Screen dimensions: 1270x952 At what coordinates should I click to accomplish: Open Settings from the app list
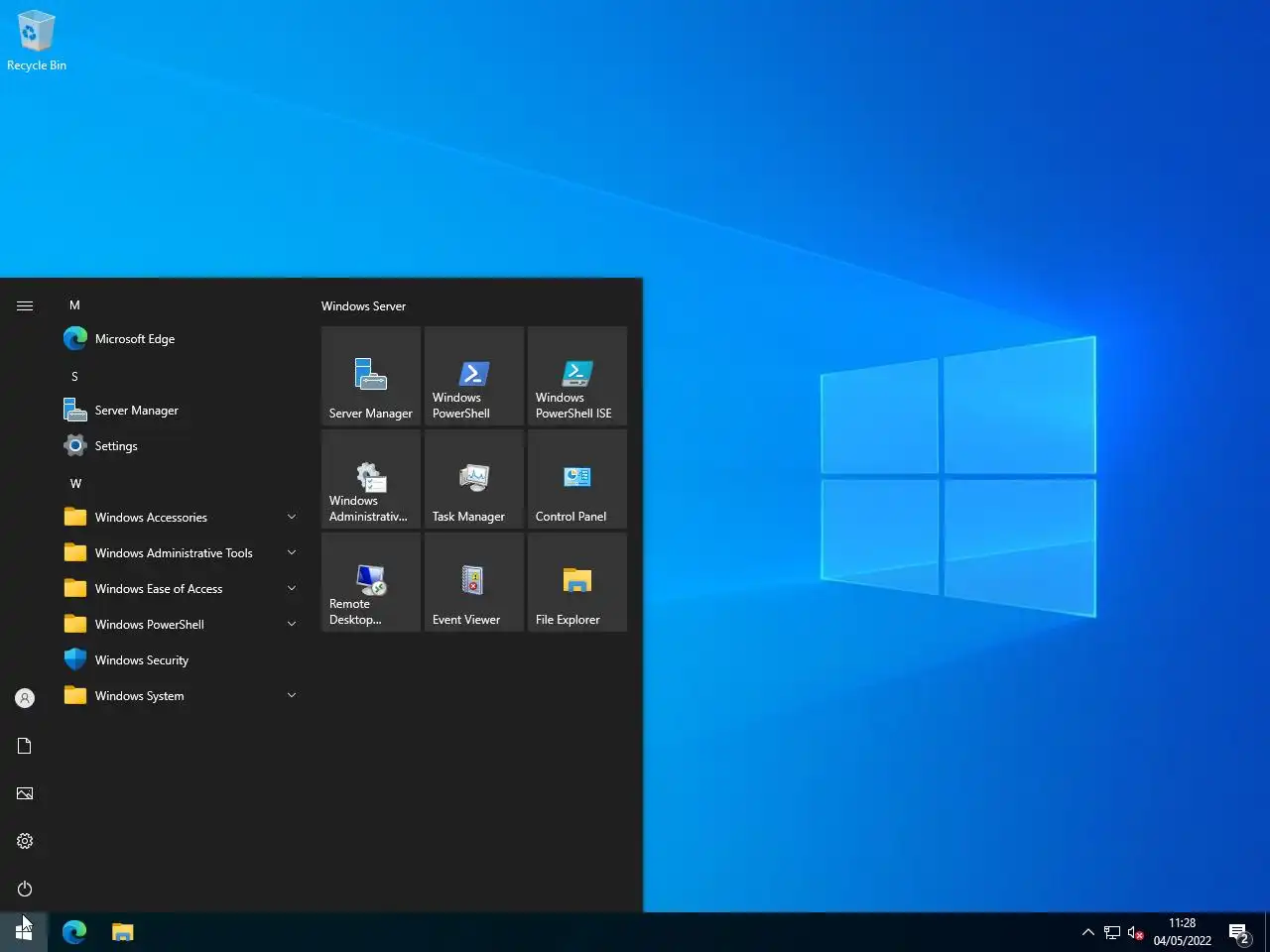182,446
